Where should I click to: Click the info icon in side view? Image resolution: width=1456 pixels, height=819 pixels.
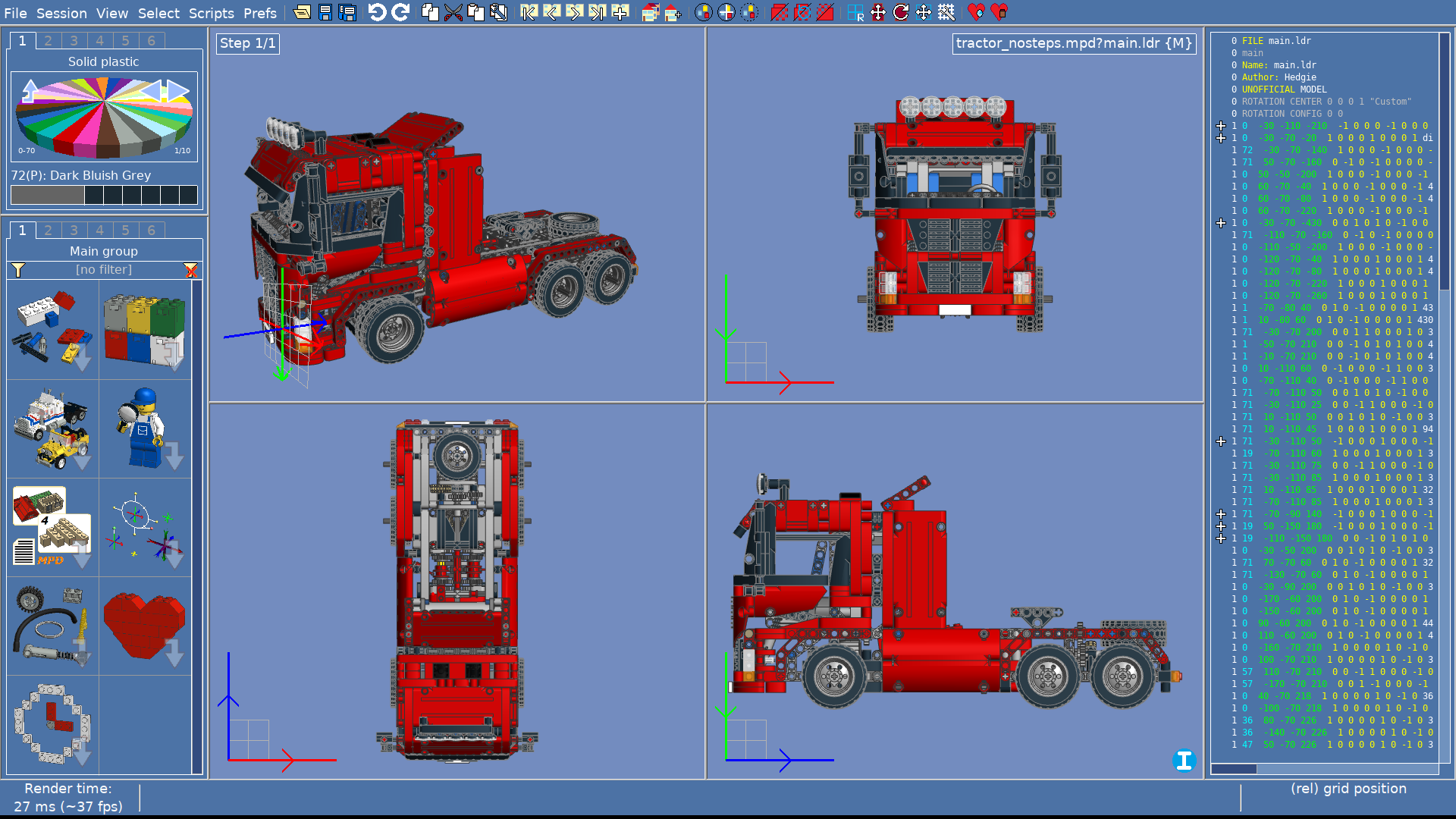click(x=1184, y=760)
